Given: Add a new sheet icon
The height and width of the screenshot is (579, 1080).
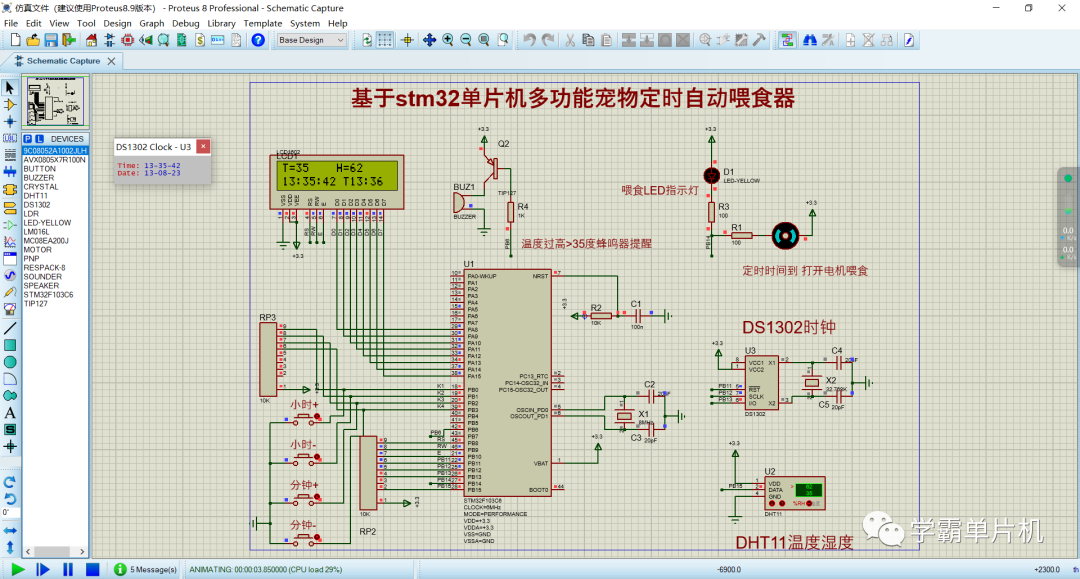Looking at the screenshot, I should point(851,40).
